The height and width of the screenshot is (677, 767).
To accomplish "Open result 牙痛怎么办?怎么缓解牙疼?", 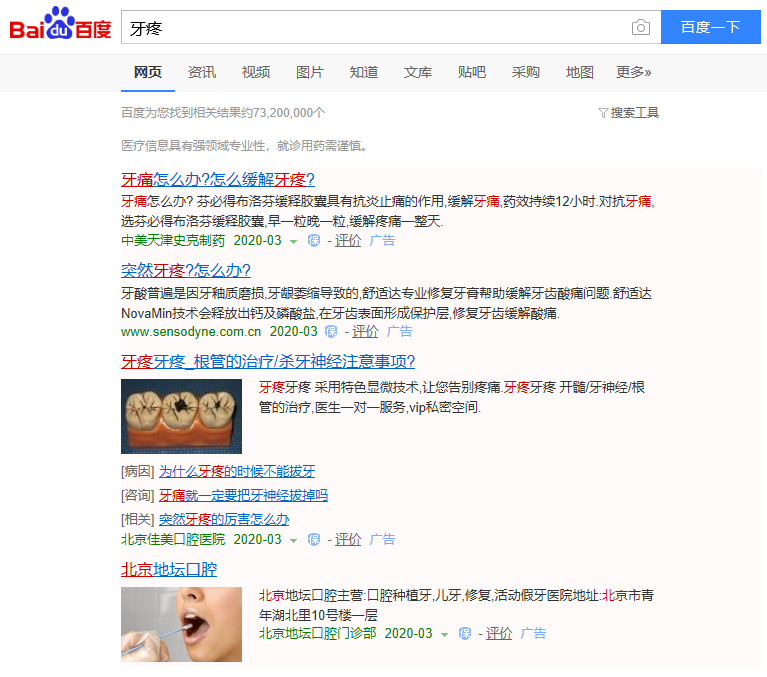I will click(x=218, y=180).
